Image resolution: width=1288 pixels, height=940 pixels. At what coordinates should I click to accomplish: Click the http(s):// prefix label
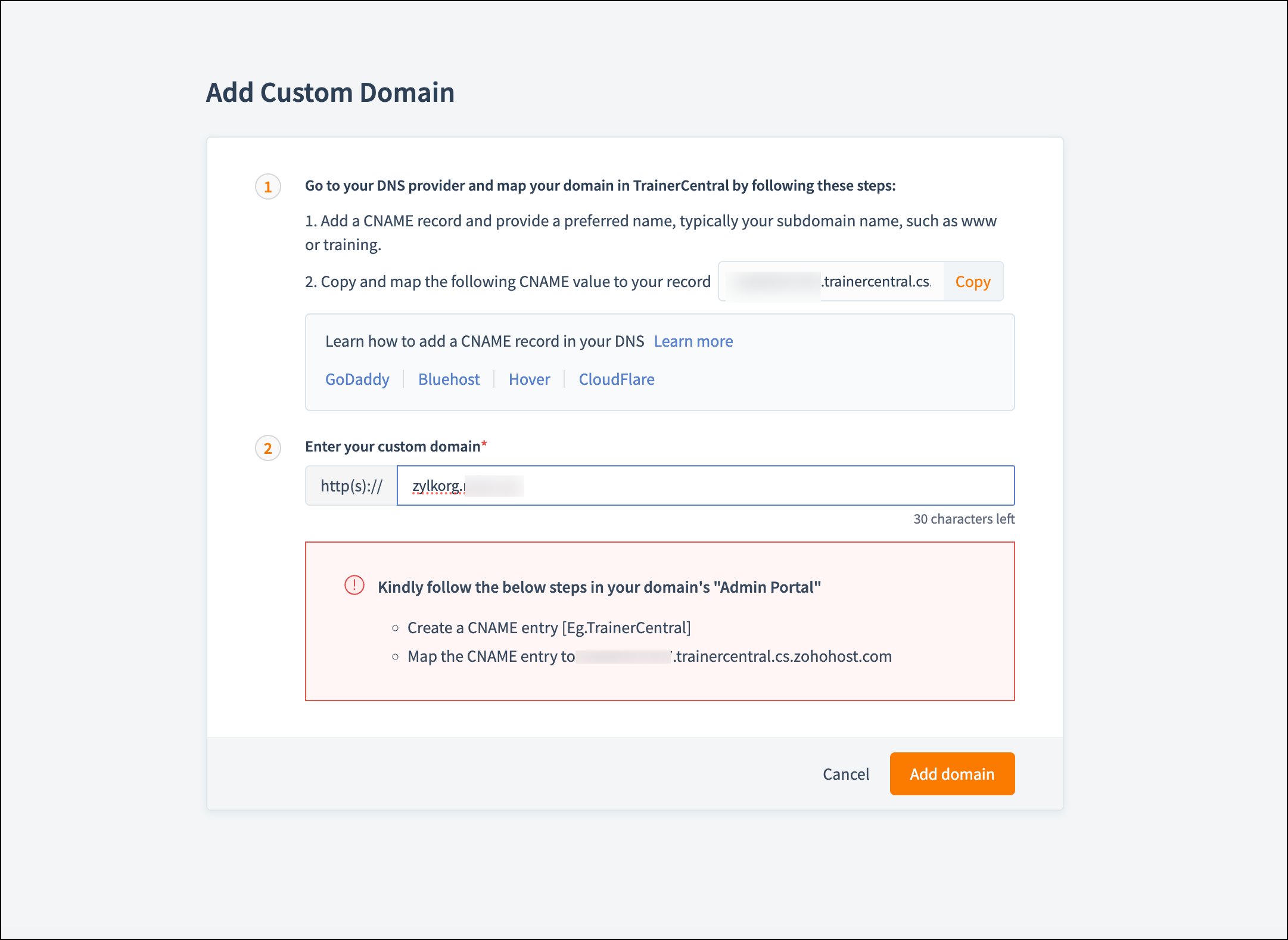point(351,486)
